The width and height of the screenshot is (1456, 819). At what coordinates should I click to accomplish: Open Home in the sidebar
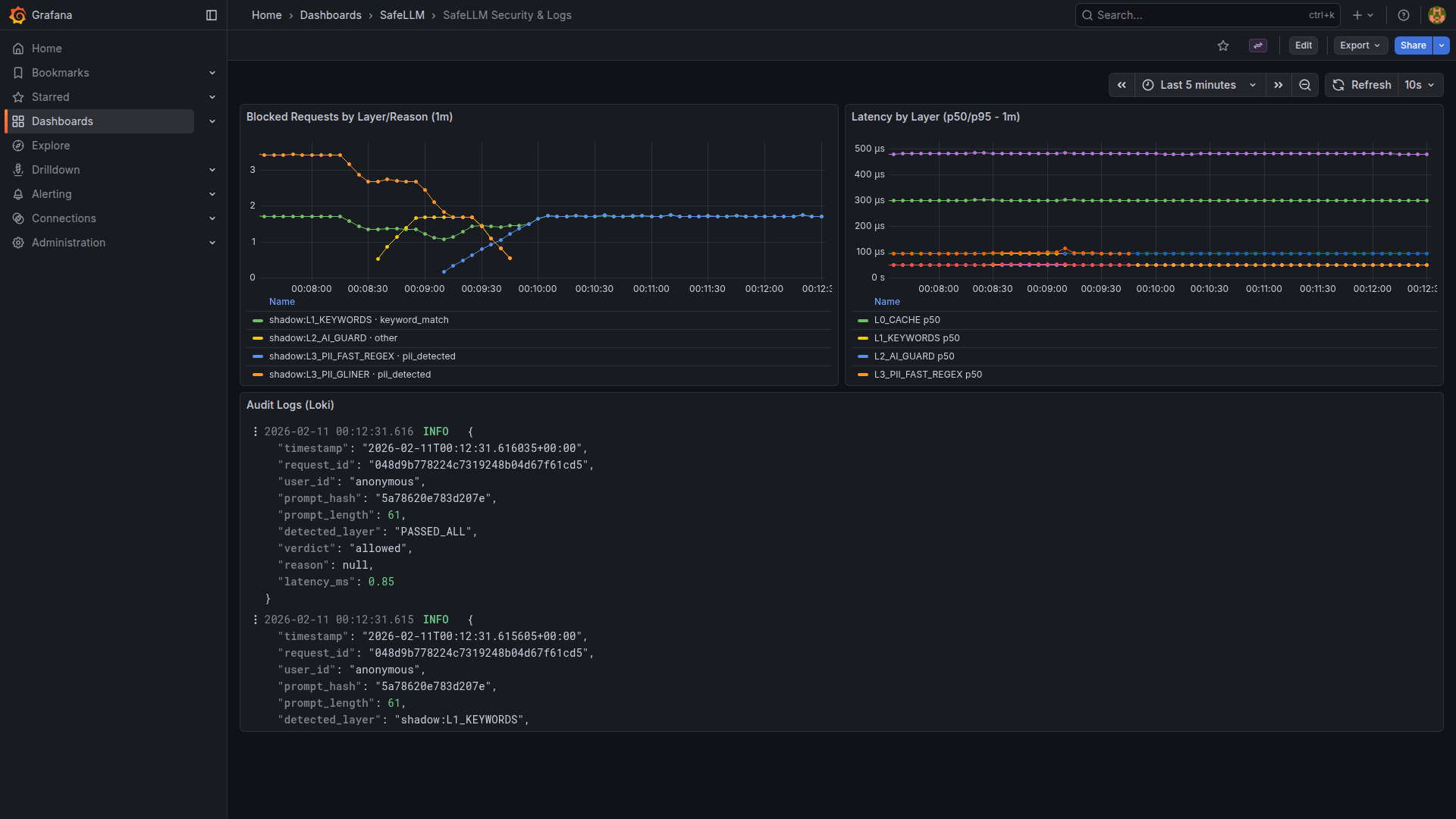click(x=46, y=49)
